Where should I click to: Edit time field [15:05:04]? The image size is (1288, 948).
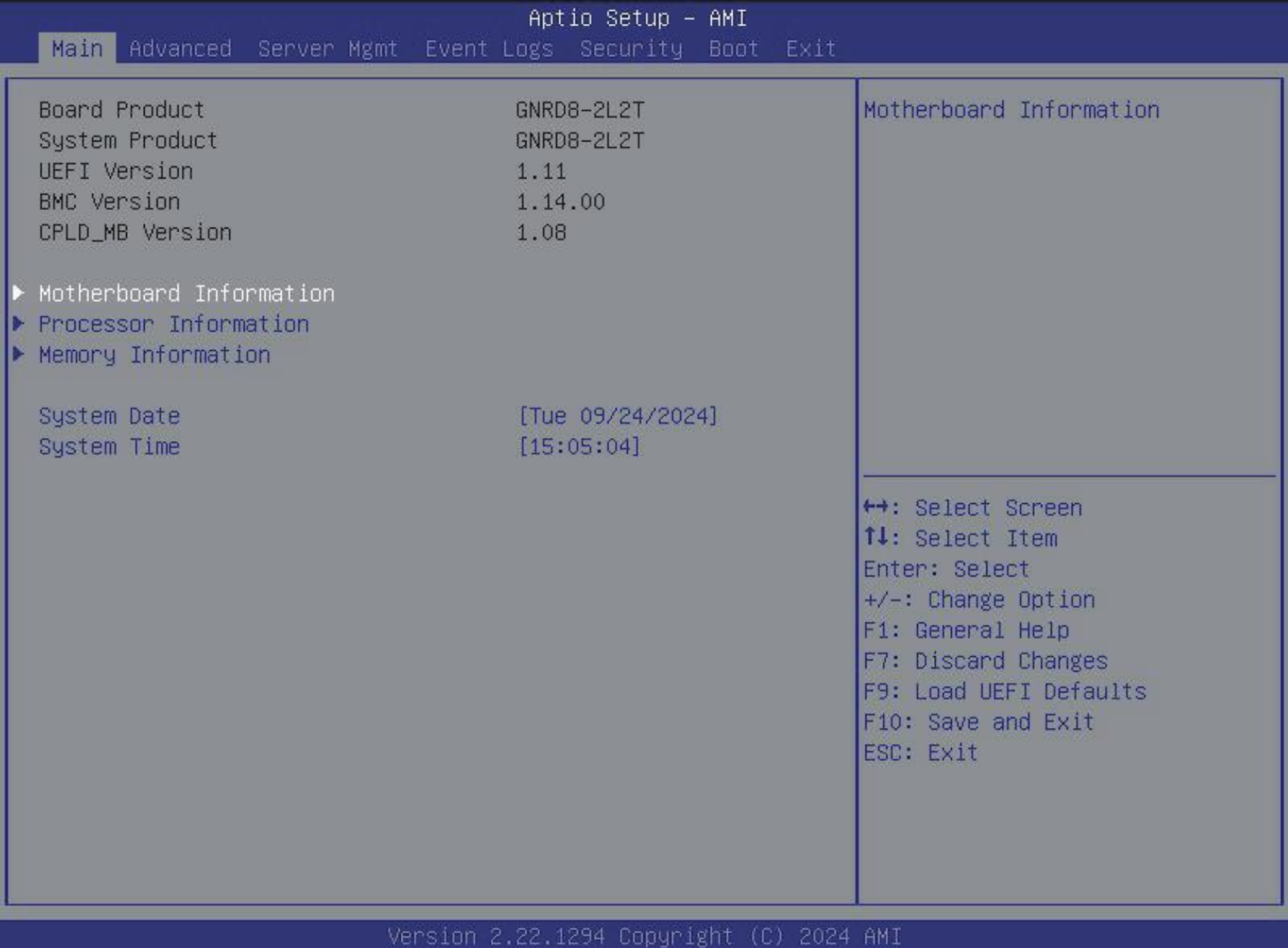(580, 447)
